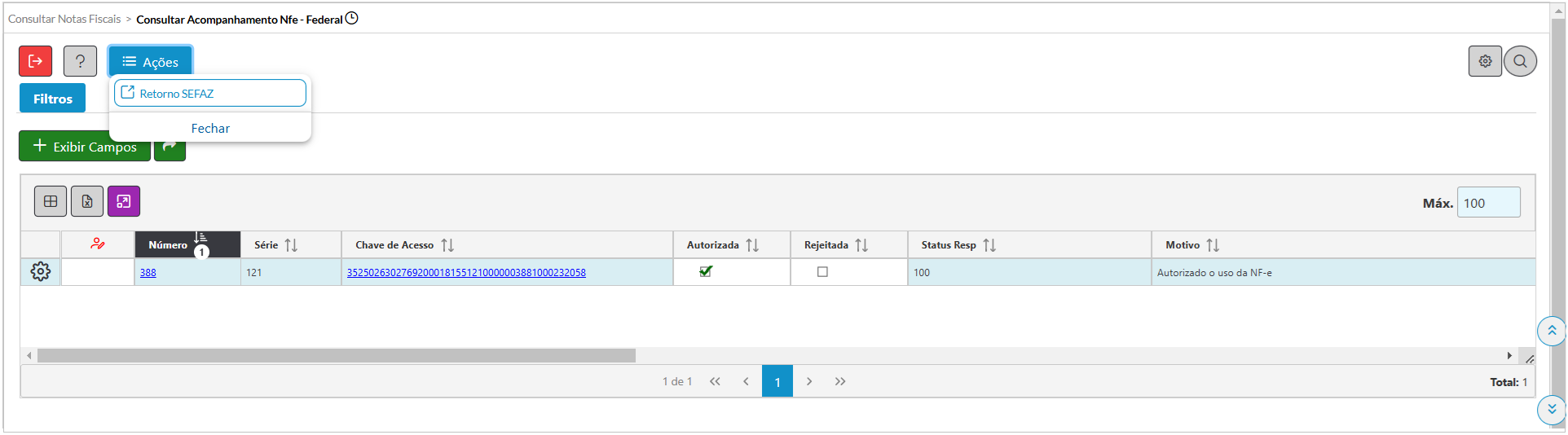This screenshot has width=1568, height=435.
Task: Sort by the Série column arrows
Action: coord(291,245)
